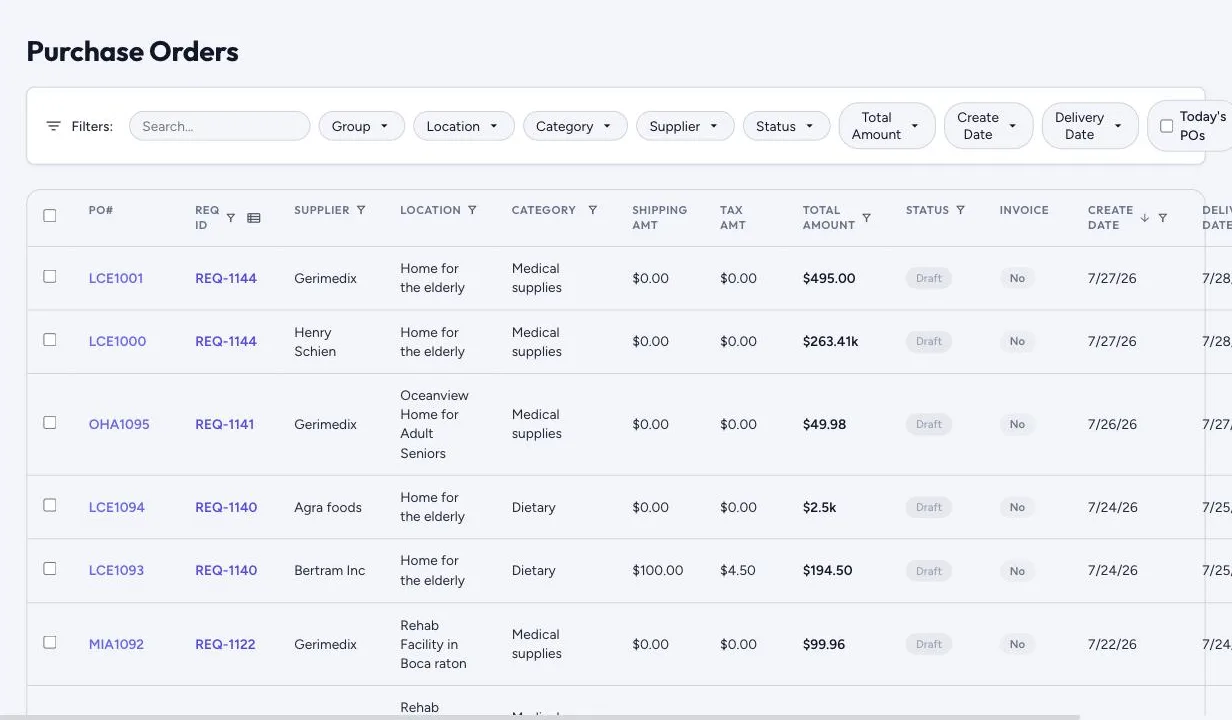Click Rehab Facility in Boca raton location
Screen dimensions: 1232x720
[x=433, y=644]
